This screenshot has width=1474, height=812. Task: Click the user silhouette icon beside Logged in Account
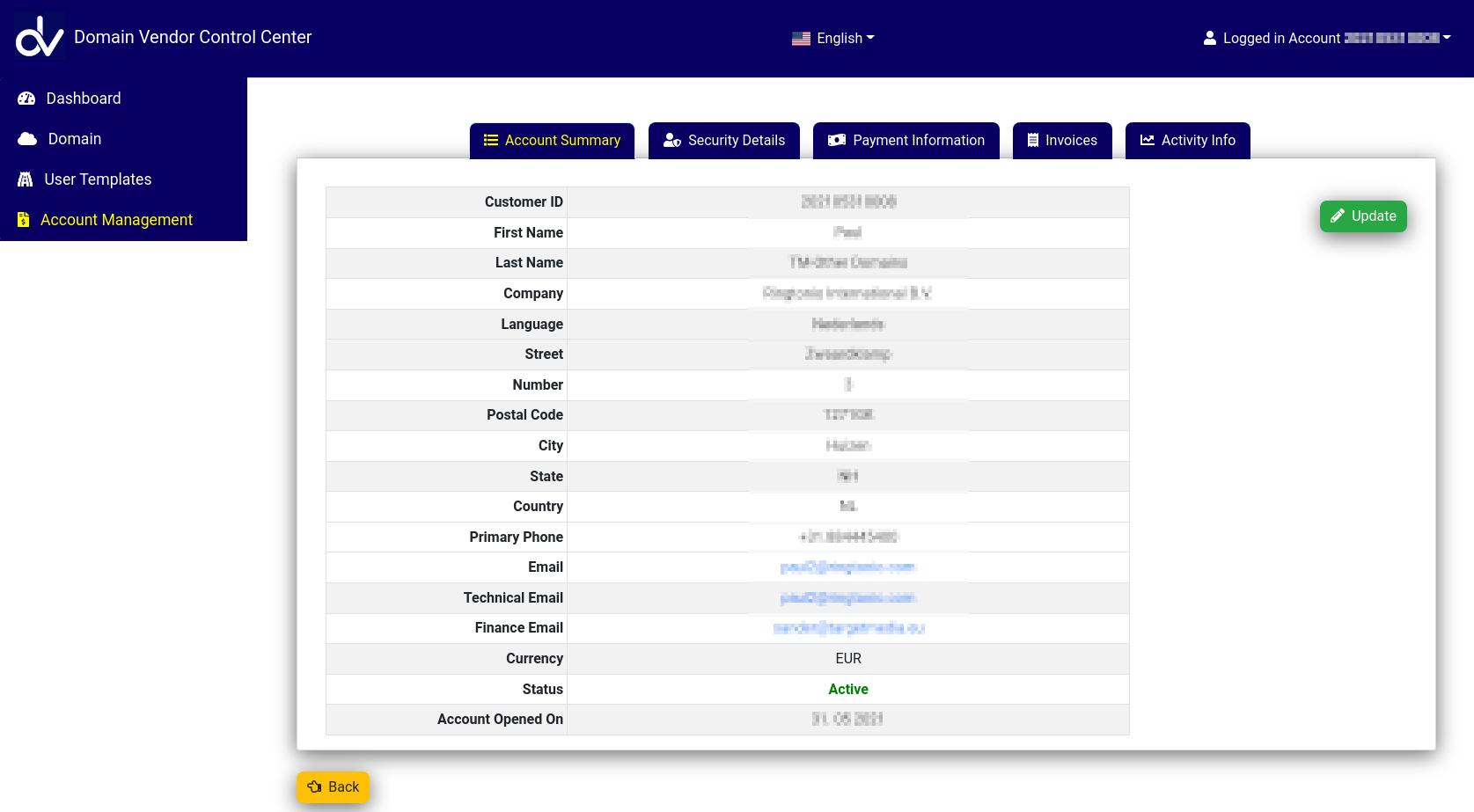(x=1209, y=37)
